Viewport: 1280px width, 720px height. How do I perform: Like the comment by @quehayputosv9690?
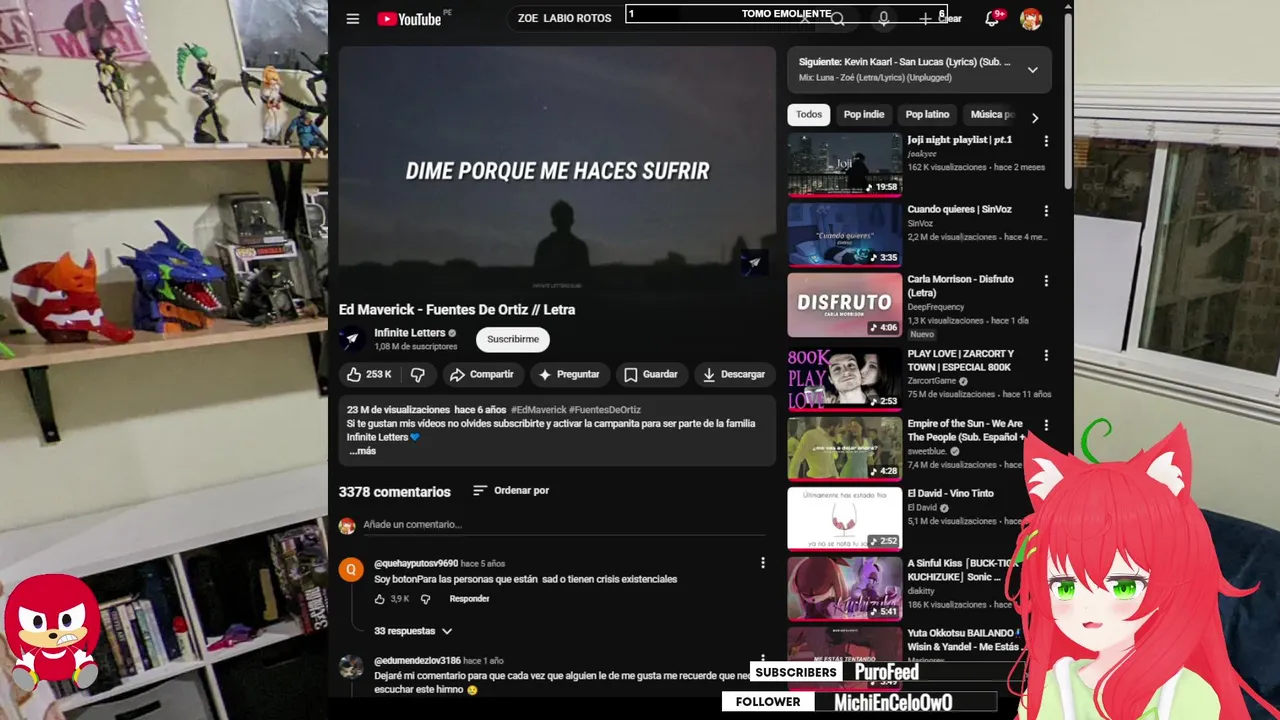(380, 599)
